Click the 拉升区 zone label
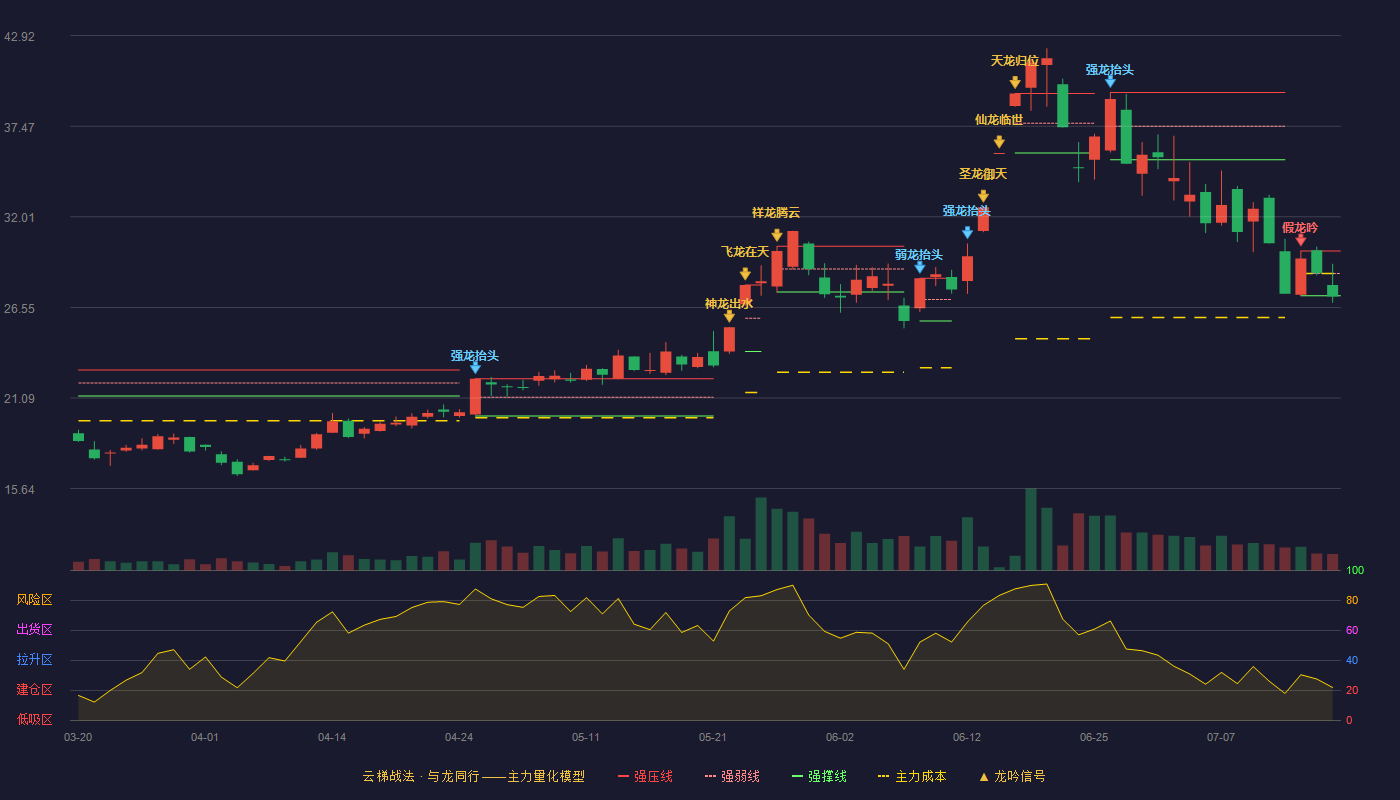 [x=34, y=660]
